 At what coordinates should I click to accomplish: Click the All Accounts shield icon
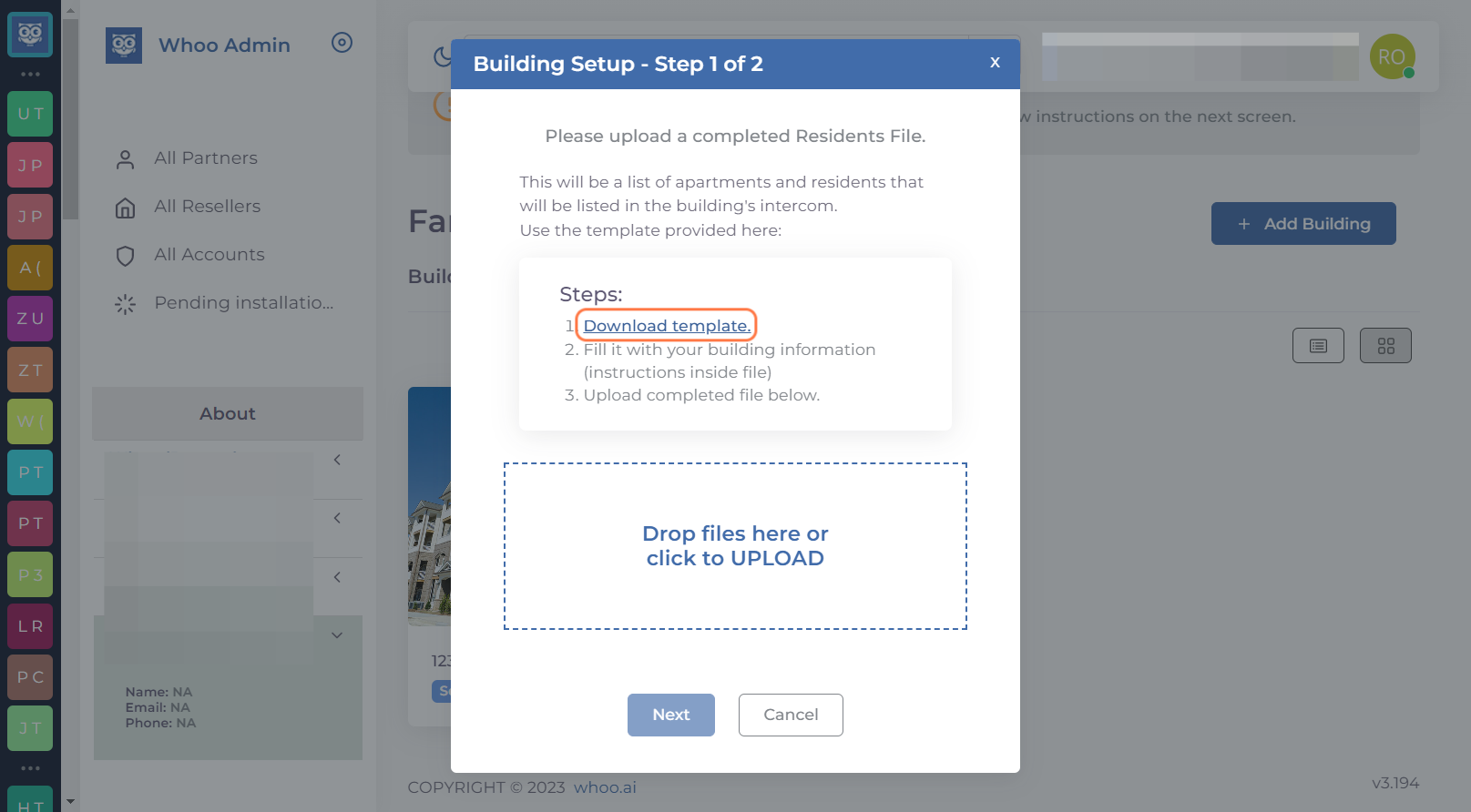pos(126,256)
